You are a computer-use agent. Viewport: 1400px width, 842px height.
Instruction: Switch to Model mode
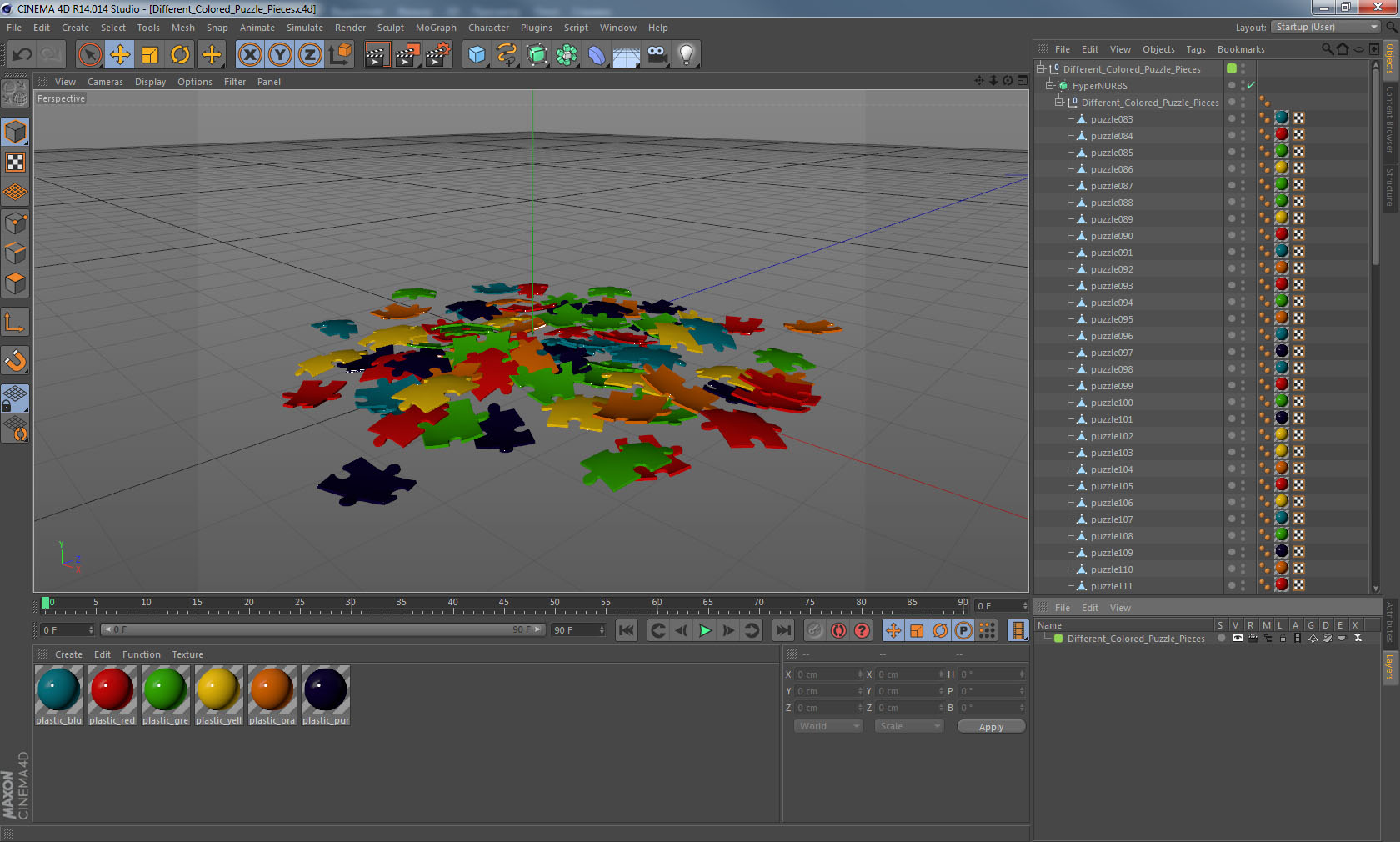(x=16, y=132)
